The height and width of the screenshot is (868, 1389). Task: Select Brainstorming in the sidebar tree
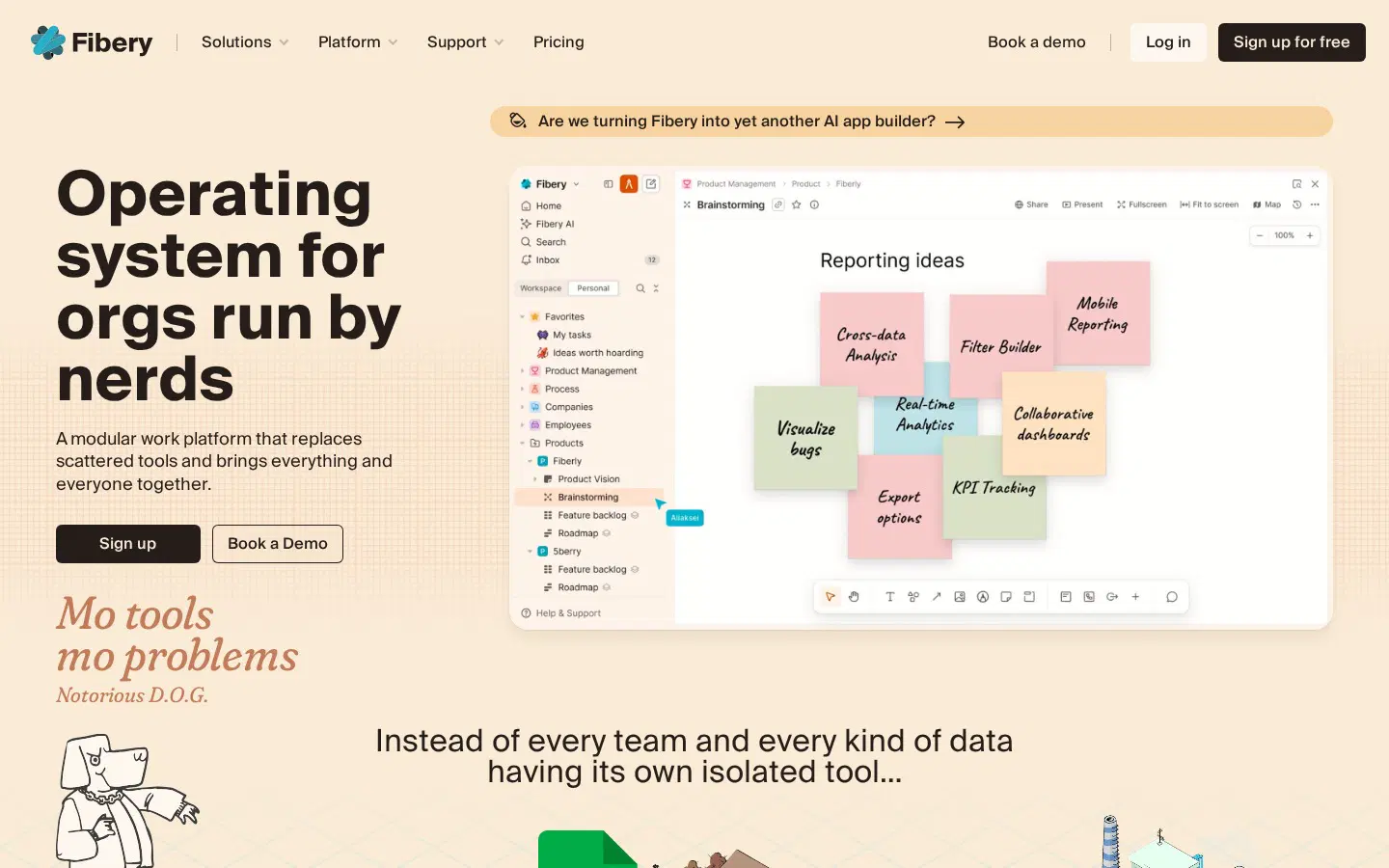pos(588,498)
